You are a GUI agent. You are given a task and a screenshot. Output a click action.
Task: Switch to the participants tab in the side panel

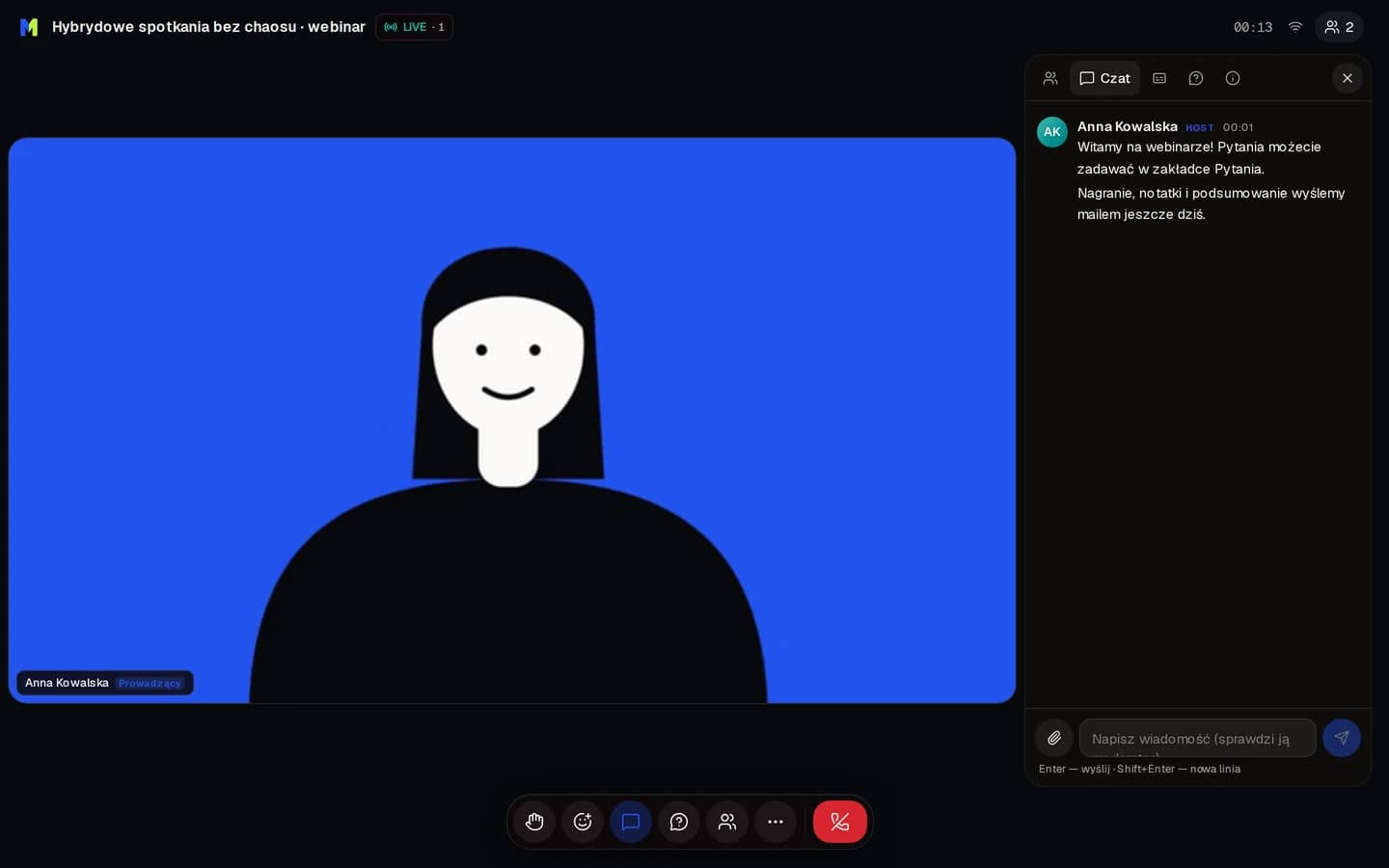[1050, 78]
